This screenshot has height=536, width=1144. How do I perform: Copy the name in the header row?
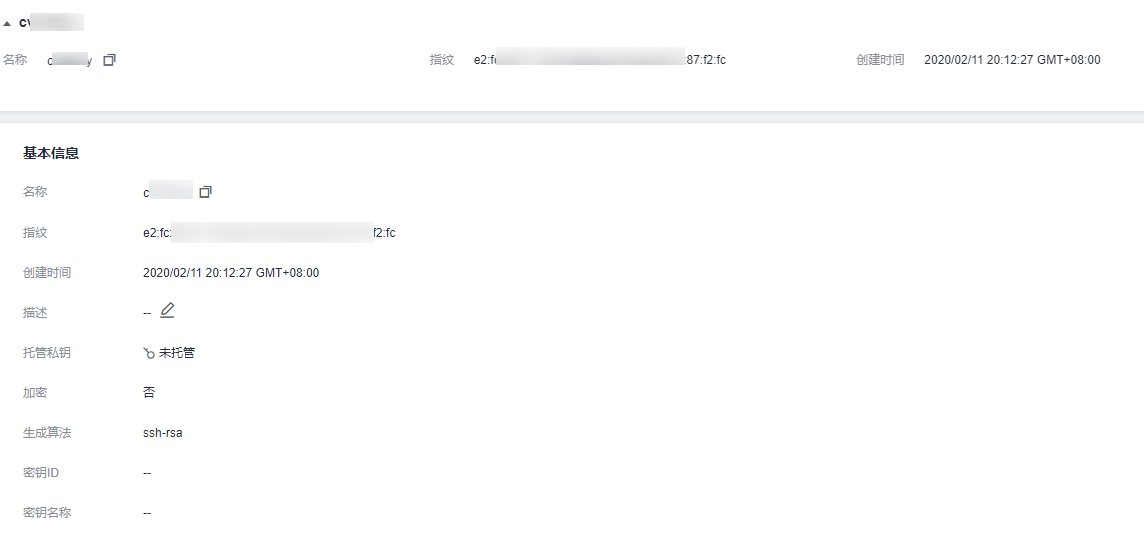point(109,60)
